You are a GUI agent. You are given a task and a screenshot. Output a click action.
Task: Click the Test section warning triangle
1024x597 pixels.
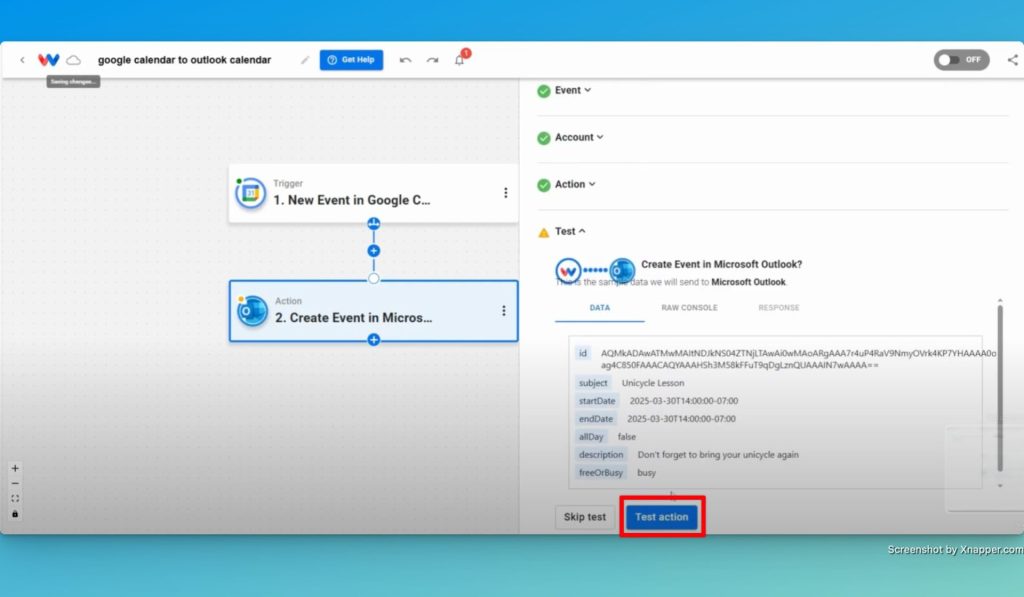(543, 233)
